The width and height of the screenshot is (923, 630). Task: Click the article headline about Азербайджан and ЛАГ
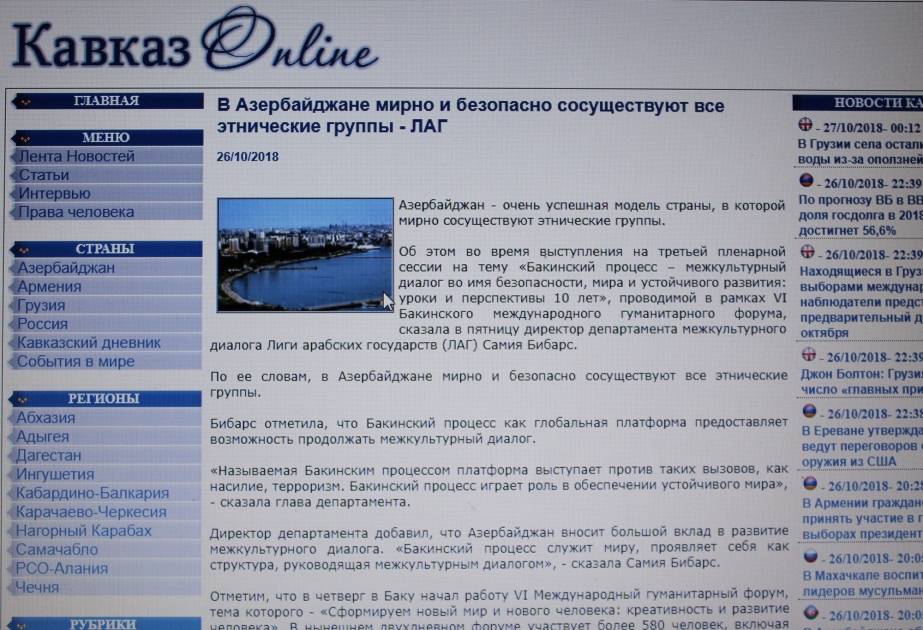[x=470, y=115]
